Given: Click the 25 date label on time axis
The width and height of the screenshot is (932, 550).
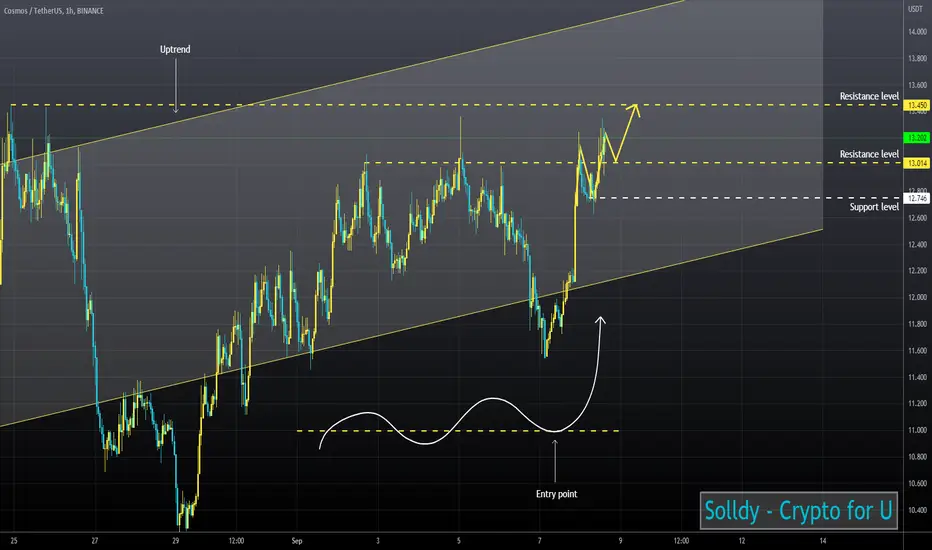Looking at the screenshot, I should (14, 541).
